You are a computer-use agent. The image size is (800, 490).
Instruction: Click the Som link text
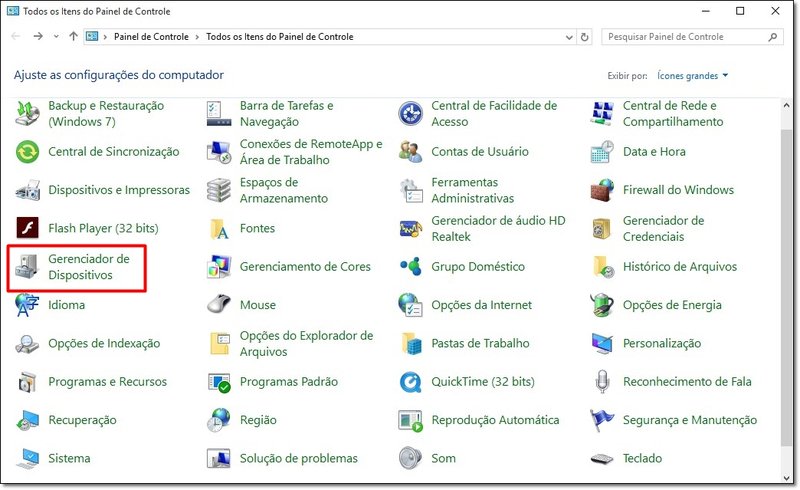tap(443, 458)
